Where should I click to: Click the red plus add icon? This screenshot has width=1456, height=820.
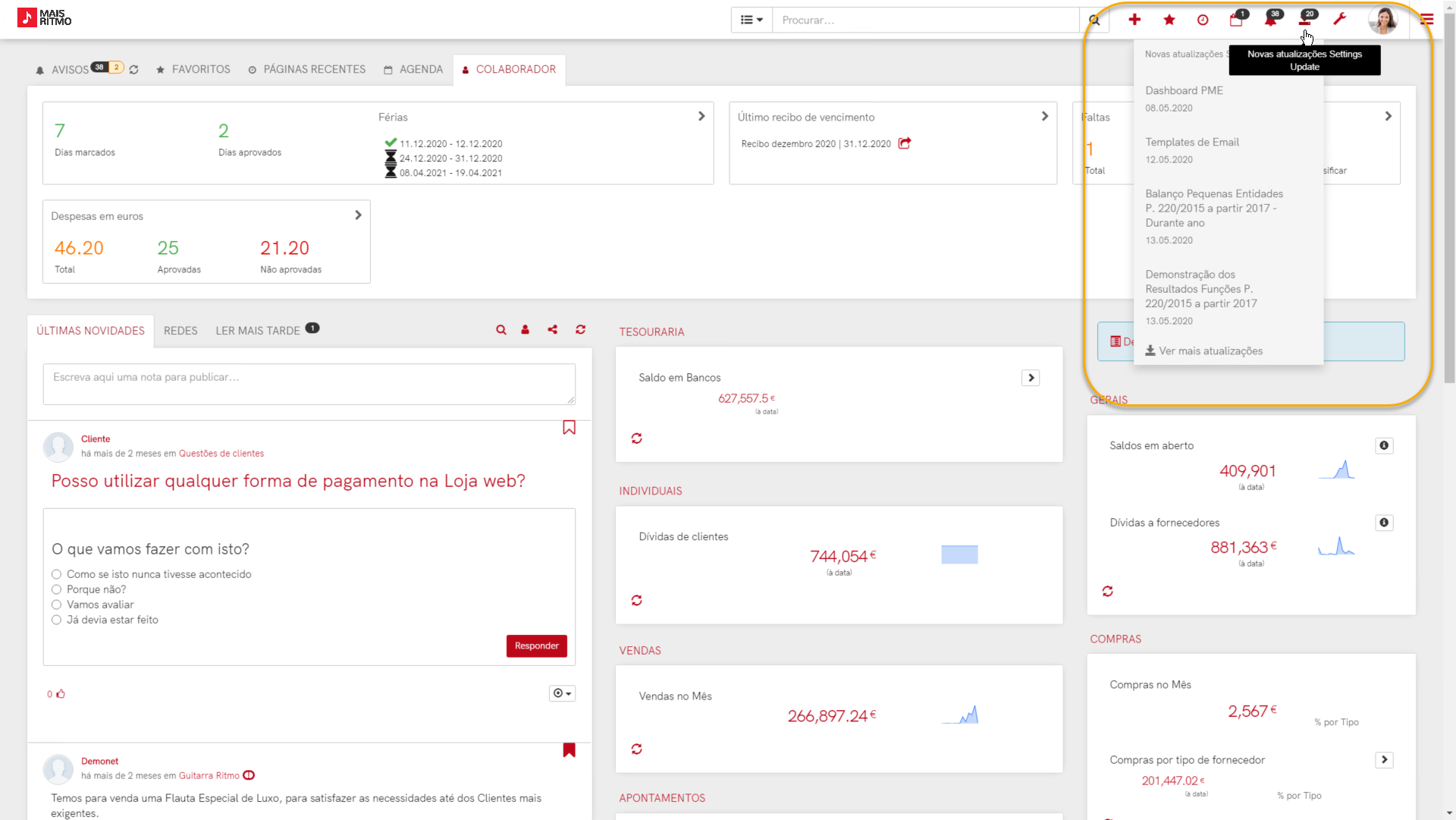tap(1134, 20)
